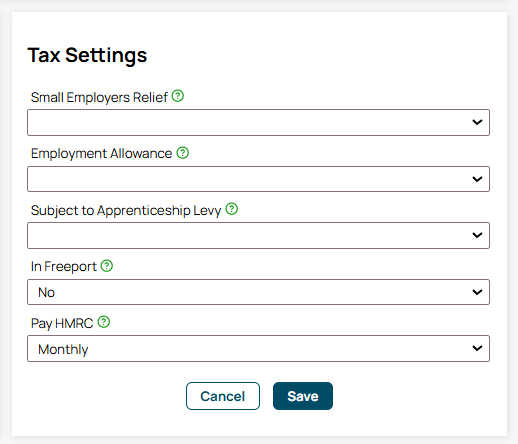Click the Small Employers Relief label text
518x444 pixels.
click(x=99, y=98)
